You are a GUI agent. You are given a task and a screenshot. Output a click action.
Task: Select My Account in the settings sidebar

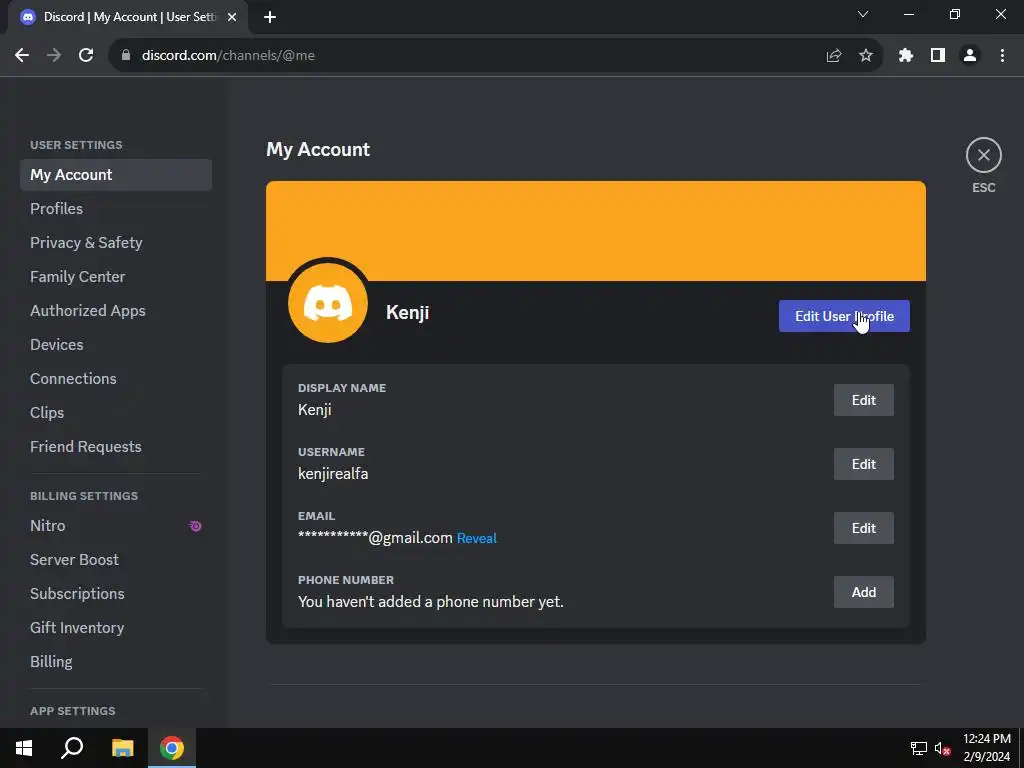point(116,175)
